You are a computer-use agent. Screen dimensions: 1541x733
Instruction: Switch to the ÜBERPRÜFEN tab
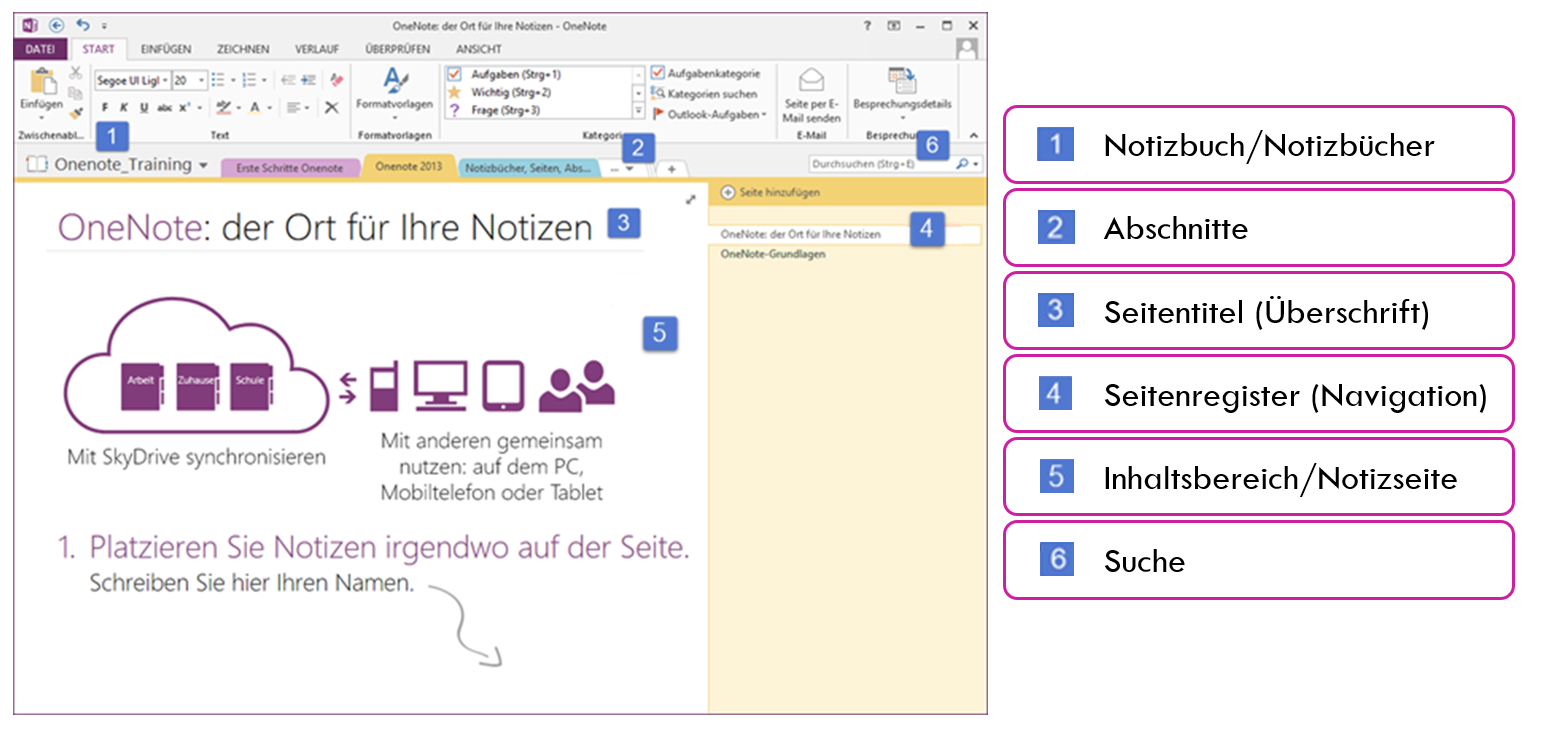click(x=398, y=48)
